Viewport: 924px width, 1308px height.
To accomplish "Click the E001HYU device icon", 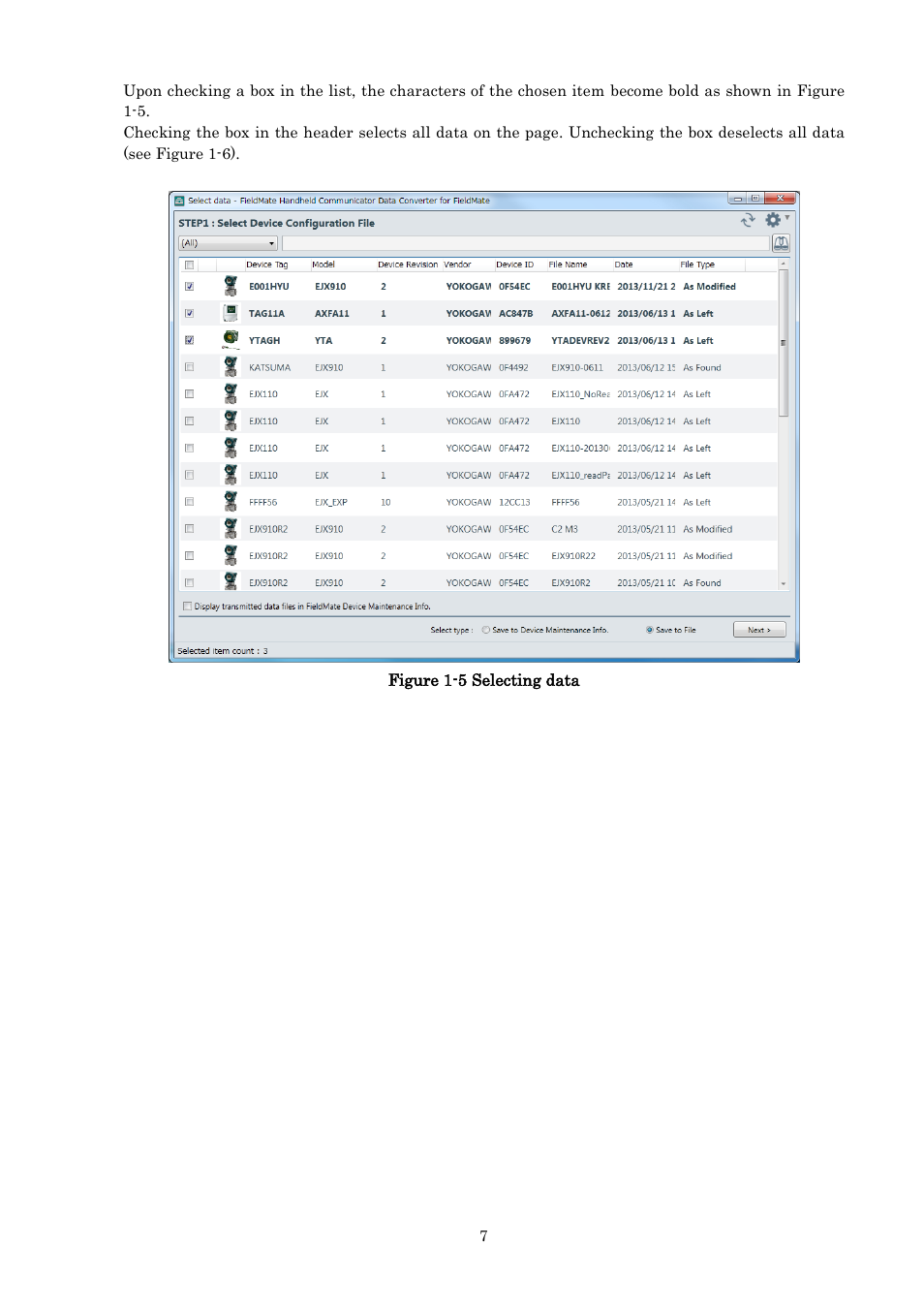I will (231, 286).
